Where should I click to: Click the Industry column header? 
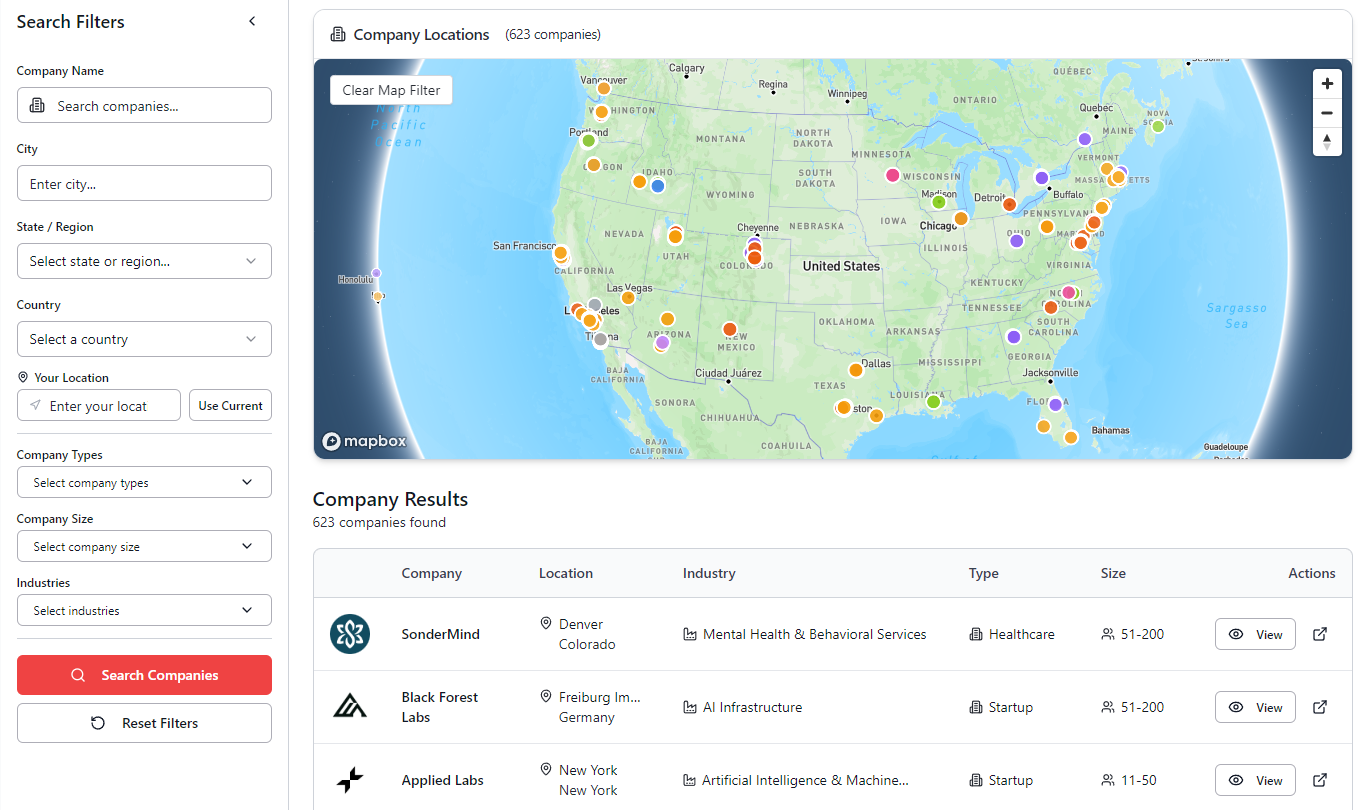coord(709,573)
